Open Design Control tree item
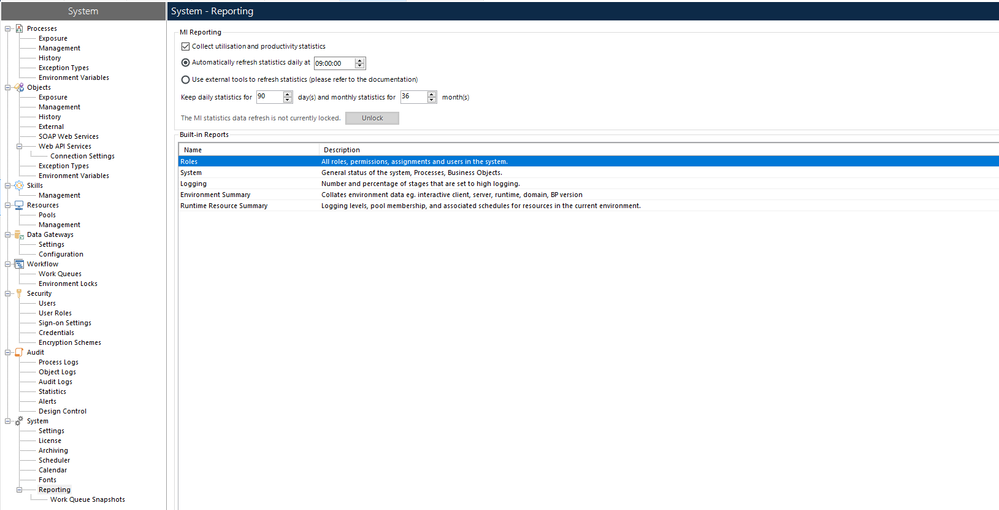This screenshot has width=999, height=510. click(62, 411)
